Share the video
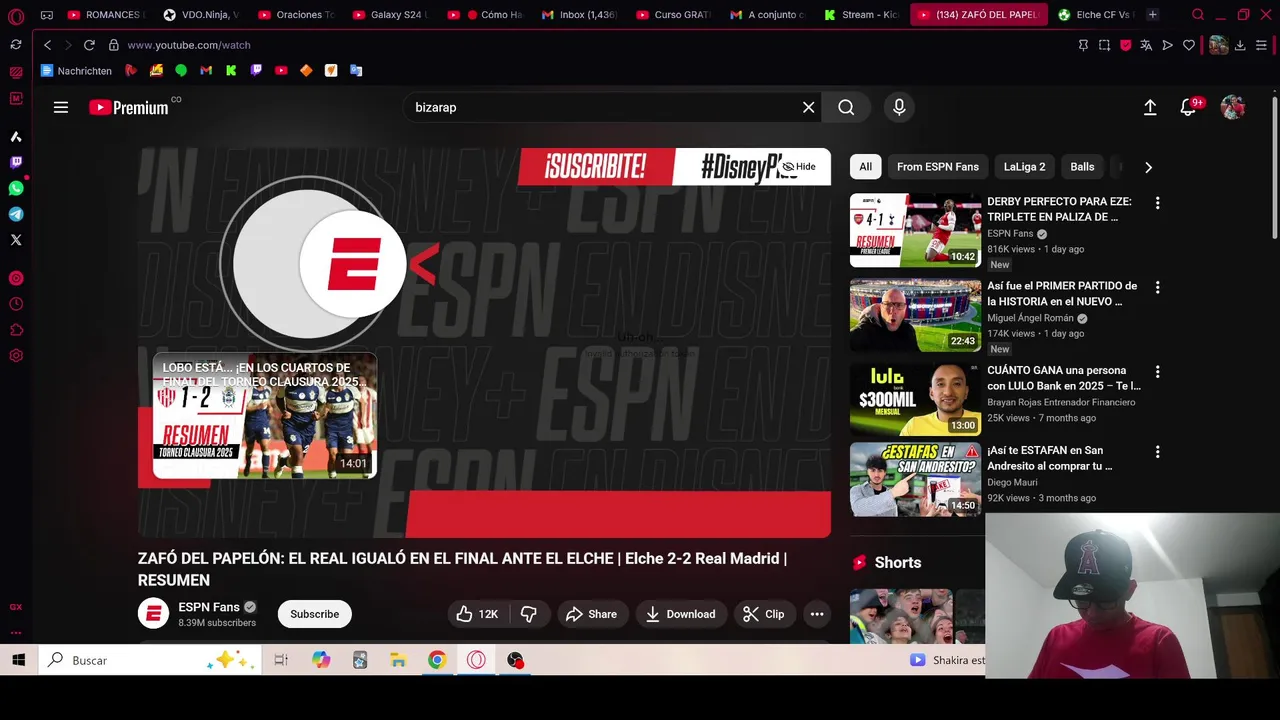Image resolution: width=1280 pixels, height=720 pixels. 591,614
